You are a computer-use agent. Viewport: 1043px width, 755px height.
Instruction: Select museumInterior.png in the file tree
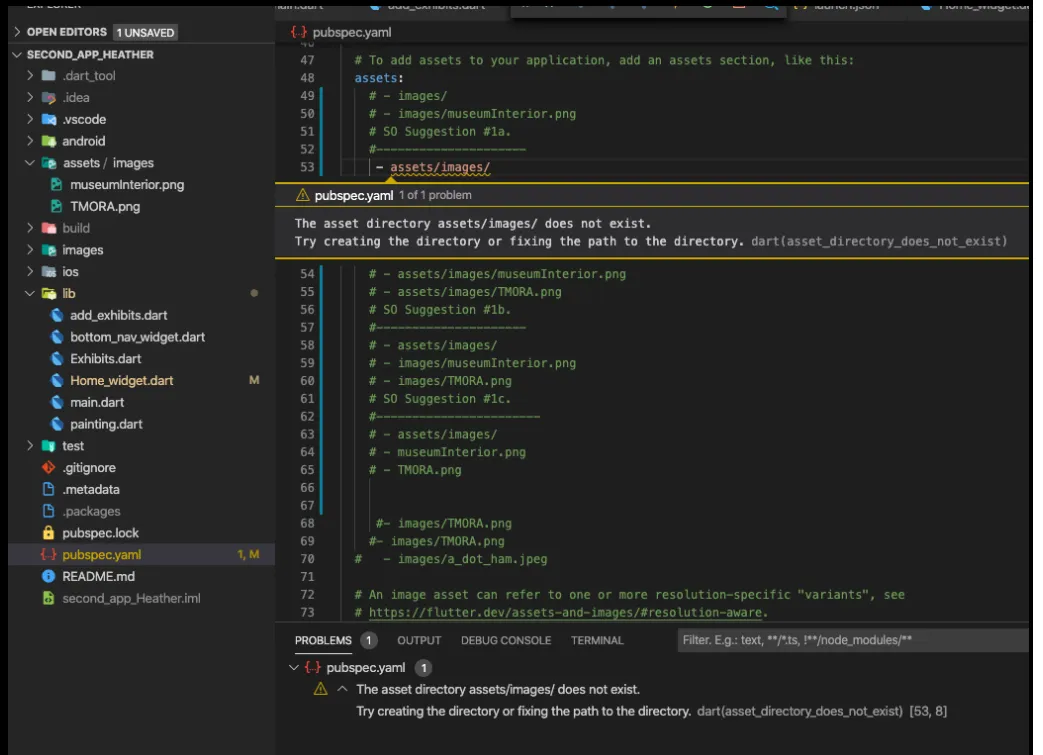126,185
